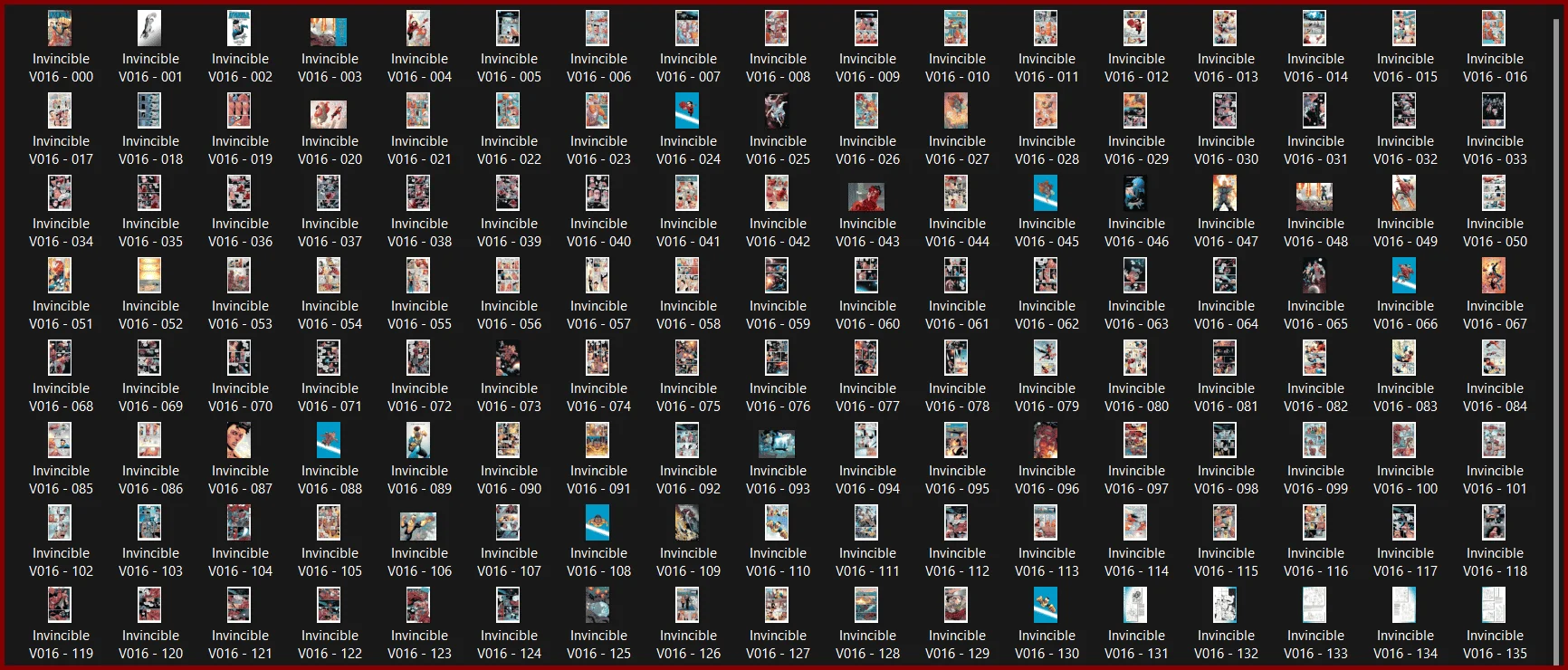This screenshot has width=1568, height=670.
Task: Select the Invincible V016 - 093 thumbnail
Action: 777,444
